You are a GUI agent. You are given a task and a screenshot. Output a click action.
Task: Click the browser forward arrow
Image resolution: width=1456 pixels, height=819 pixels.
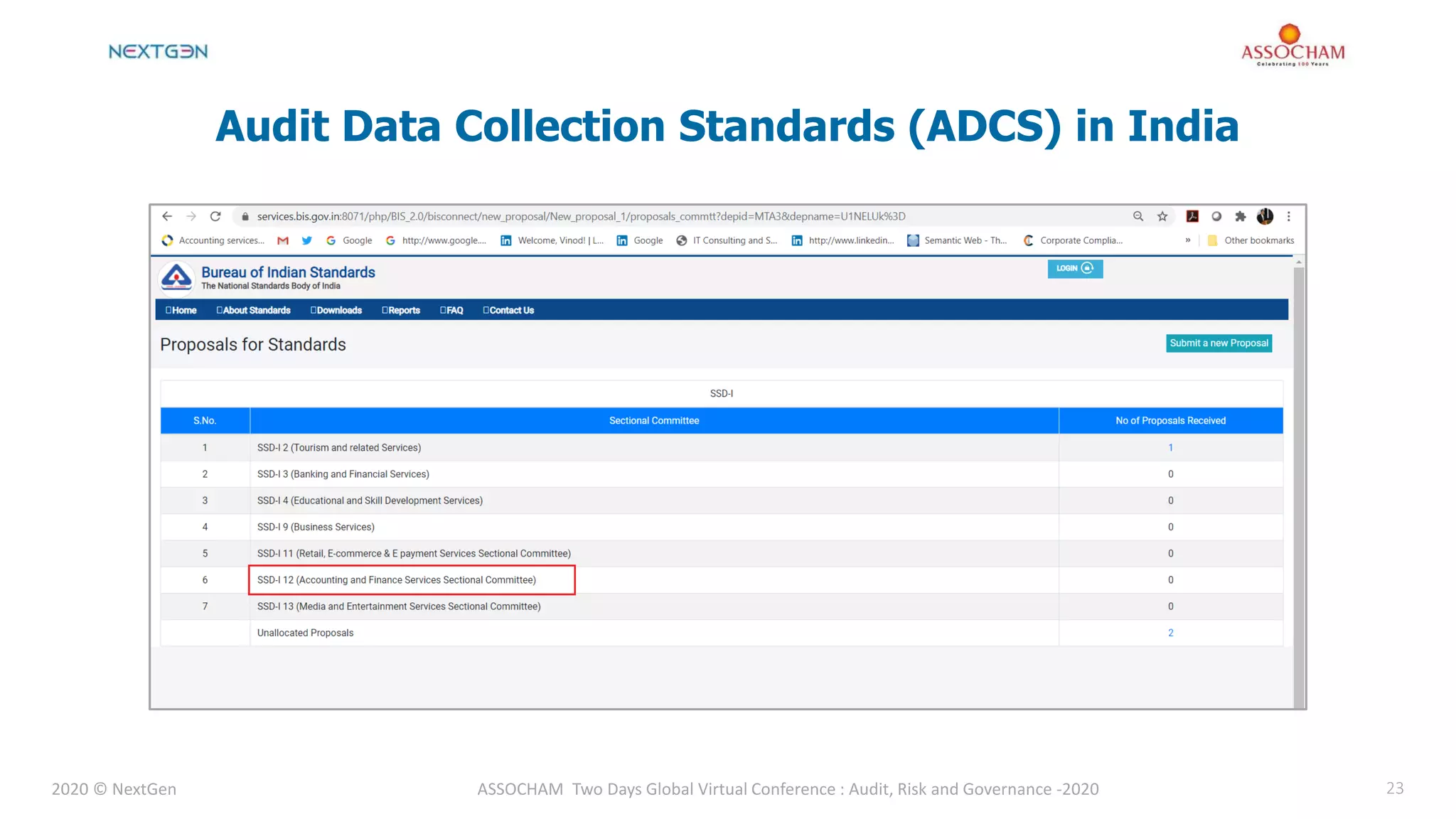point(191,216)
